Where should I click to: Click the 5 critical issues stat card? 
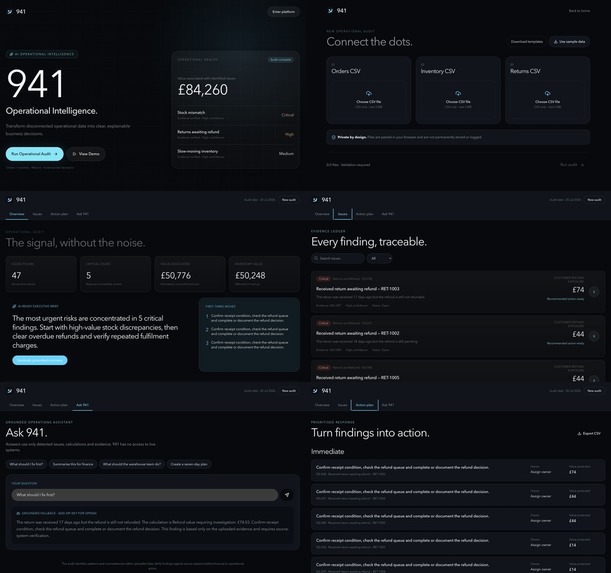tap(115, 274)
